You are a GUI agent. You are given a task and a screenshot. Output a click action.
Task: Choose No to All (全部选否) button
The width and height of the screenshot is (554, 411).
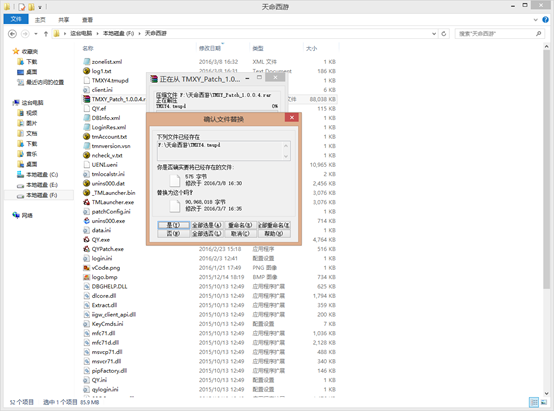coord(207,234)
